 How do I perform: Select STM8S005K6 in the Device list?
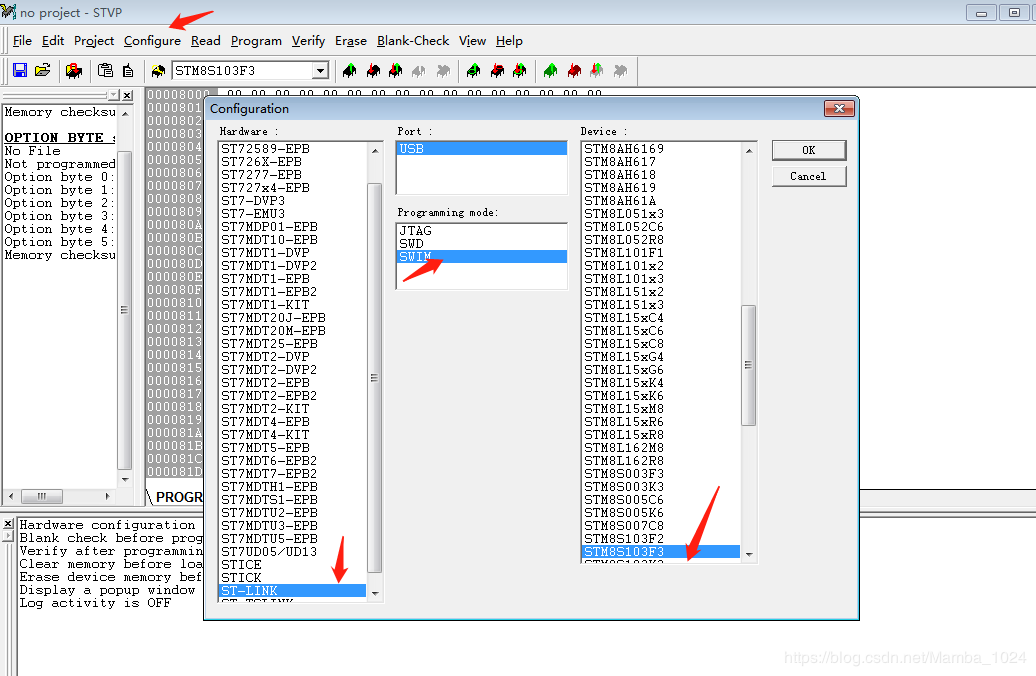(661, 513)
